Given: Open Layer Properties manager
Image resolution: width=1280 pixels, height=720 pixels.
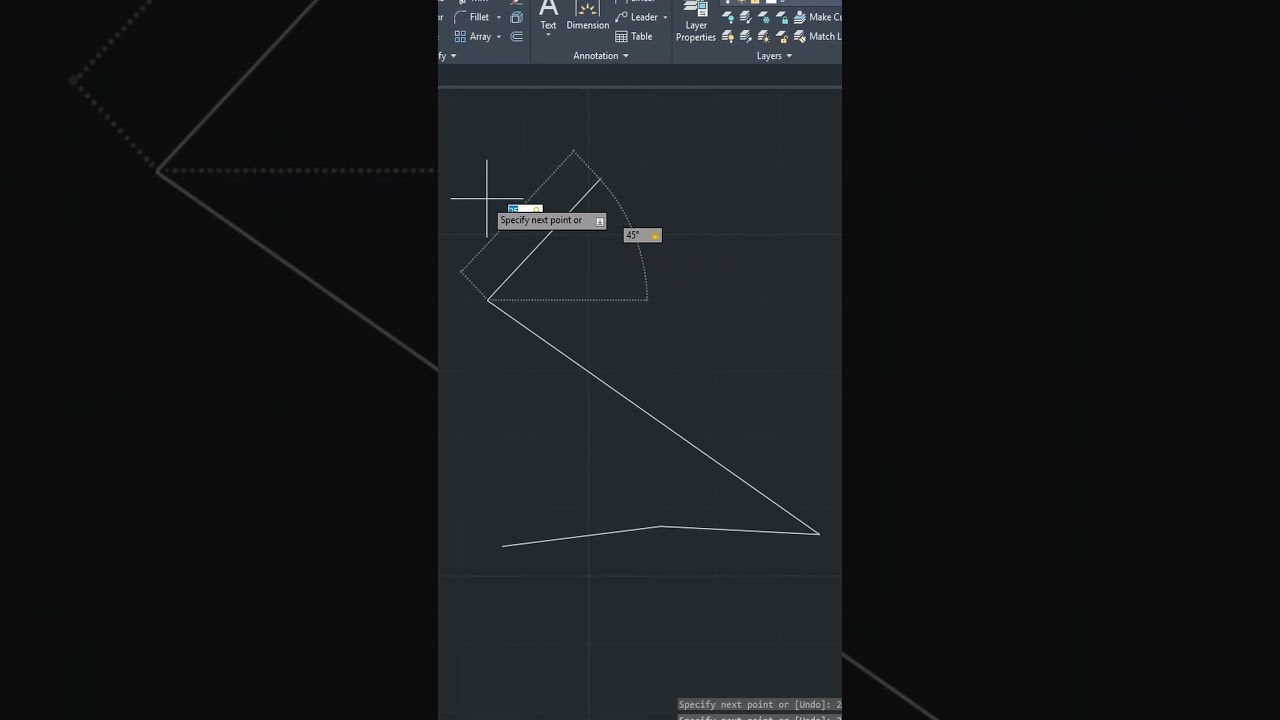Looking at the screenshot, I should [x=696, y=22].
